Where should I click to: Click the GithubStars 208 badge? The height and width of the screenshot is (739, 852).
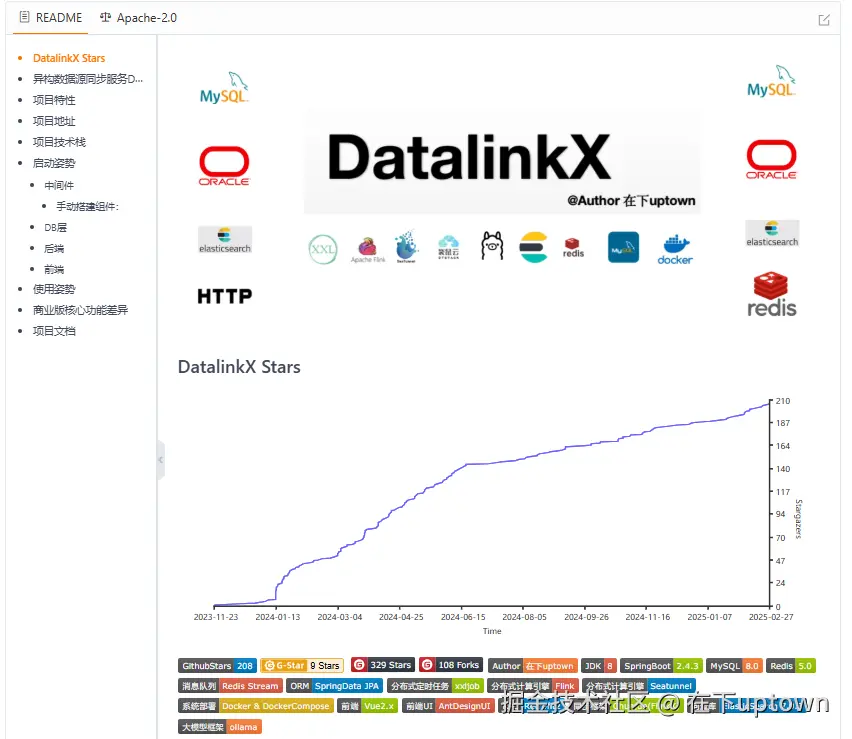(217, 666)
